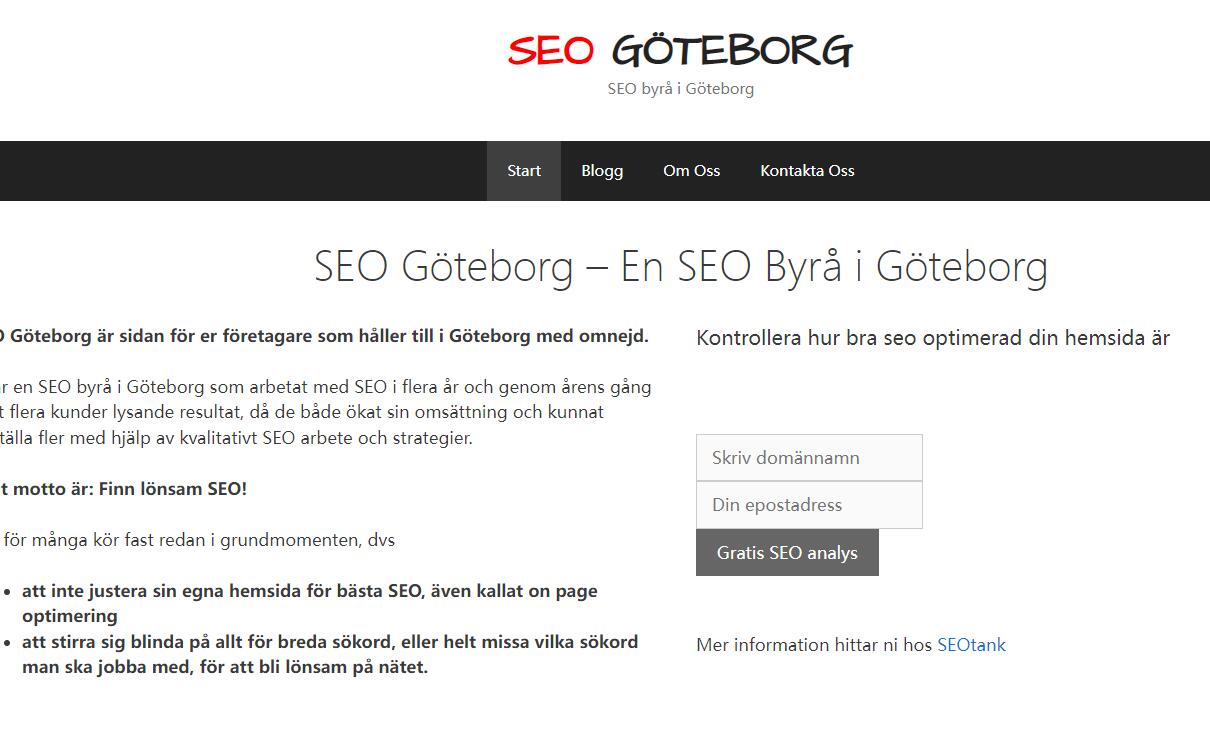The height and width of the screenshot is (735, 1210).
Task: Click the 'Finn lönsam SEO!' motto line
Action: click(123, 489)
